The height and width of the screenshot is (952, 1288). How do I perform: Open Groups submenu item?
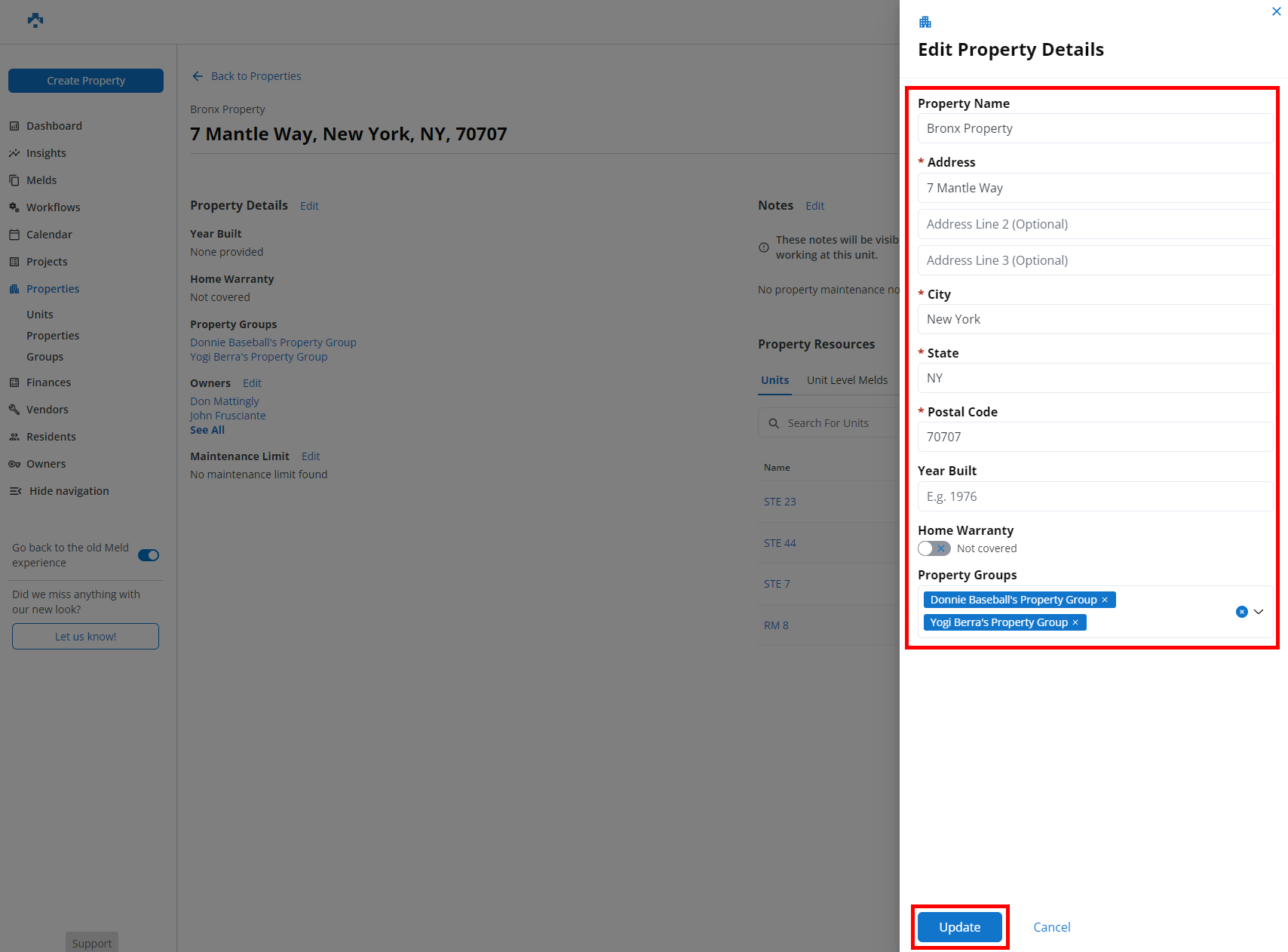coord(45,357)
